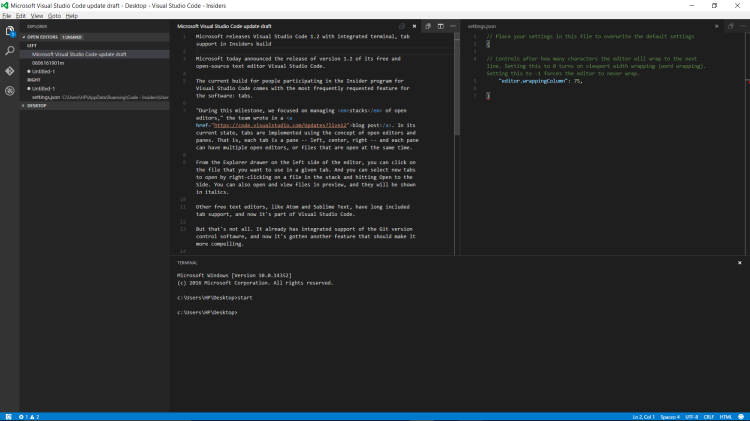Image resolution: width=750 pixels, height=421 pixels.
Task: Click the terminal prompt c:\Users\HP\Desktop>
Action: point(207,312)
